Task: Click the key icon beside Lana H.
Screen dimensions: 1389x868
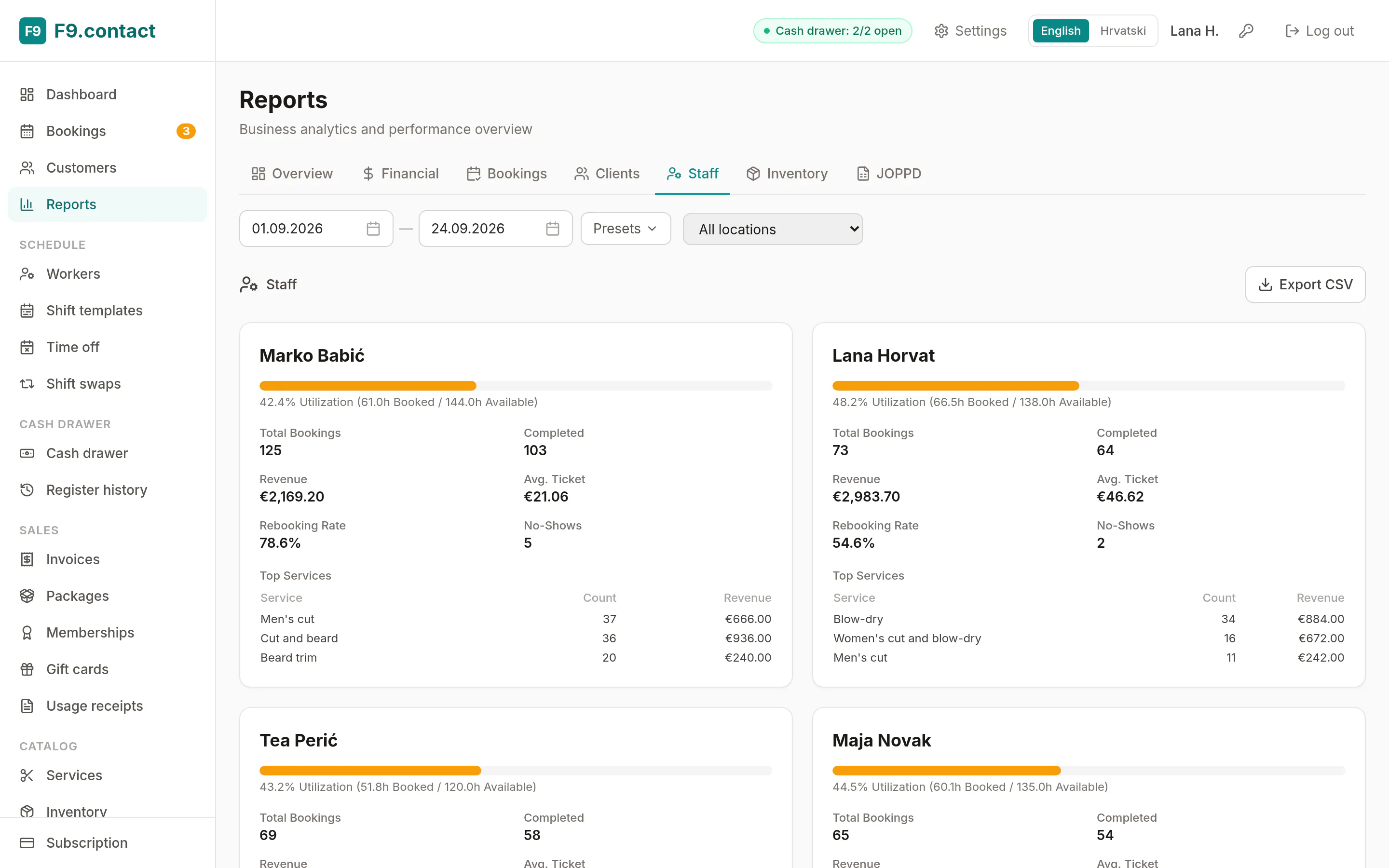Action: (1246, 31)
